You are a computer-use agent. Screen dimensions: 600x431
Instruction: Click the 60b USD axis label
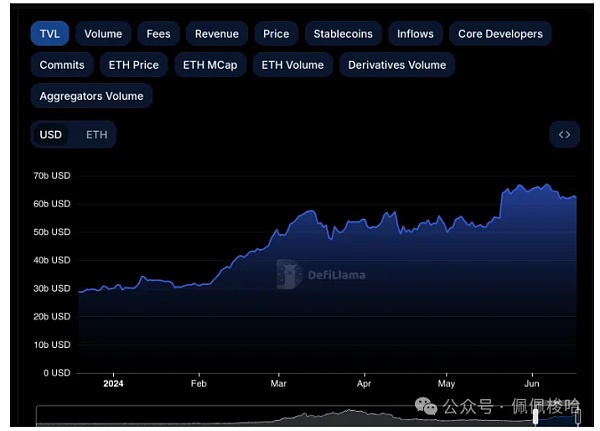coord(52,204)
